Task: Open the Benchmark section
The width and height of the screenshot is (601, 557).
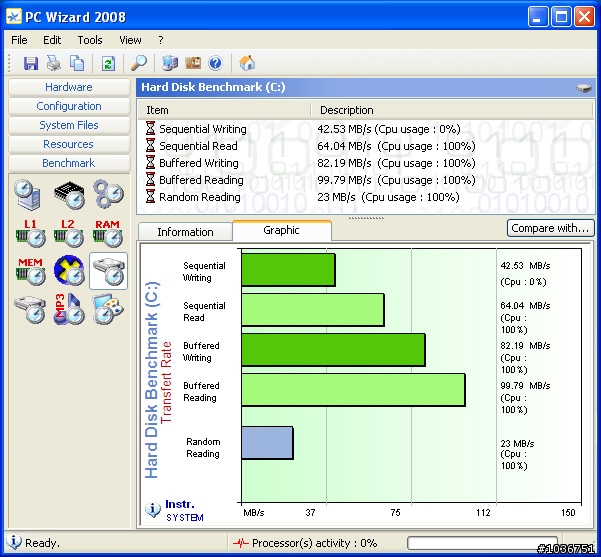Action: click(x=69, y=163)
